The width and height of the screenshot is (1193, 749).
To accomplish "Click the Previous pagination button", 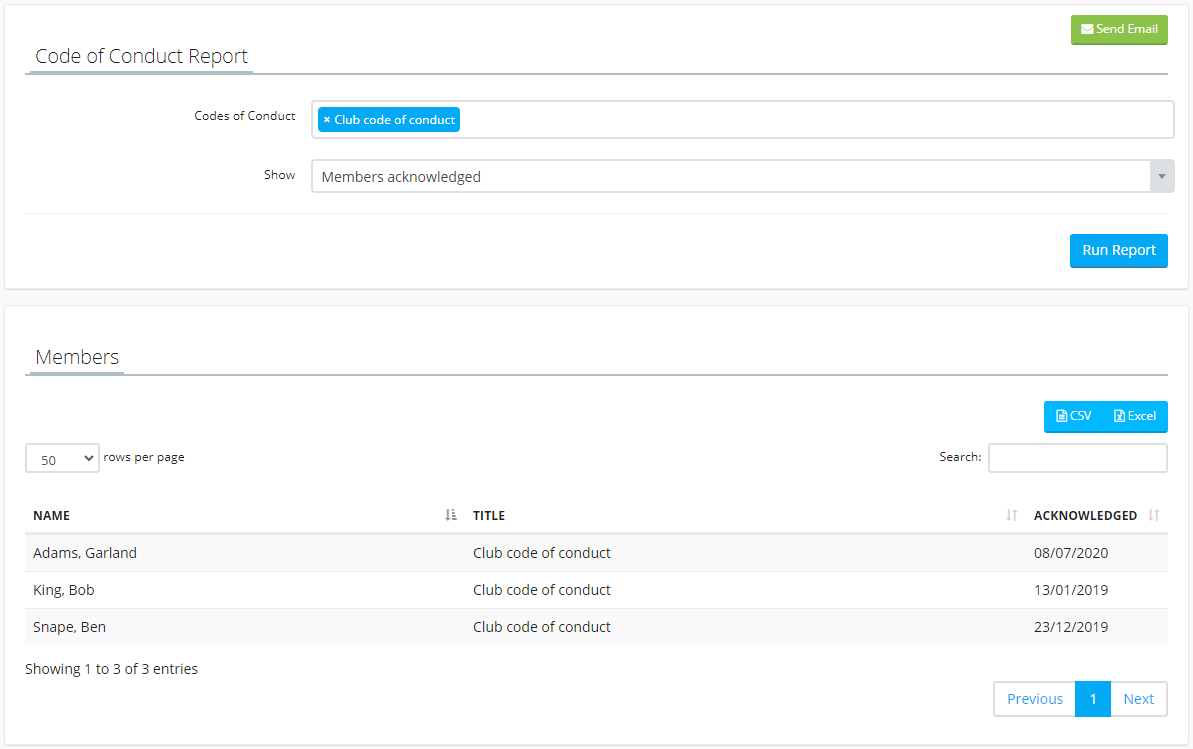I will pos(1035,699).
